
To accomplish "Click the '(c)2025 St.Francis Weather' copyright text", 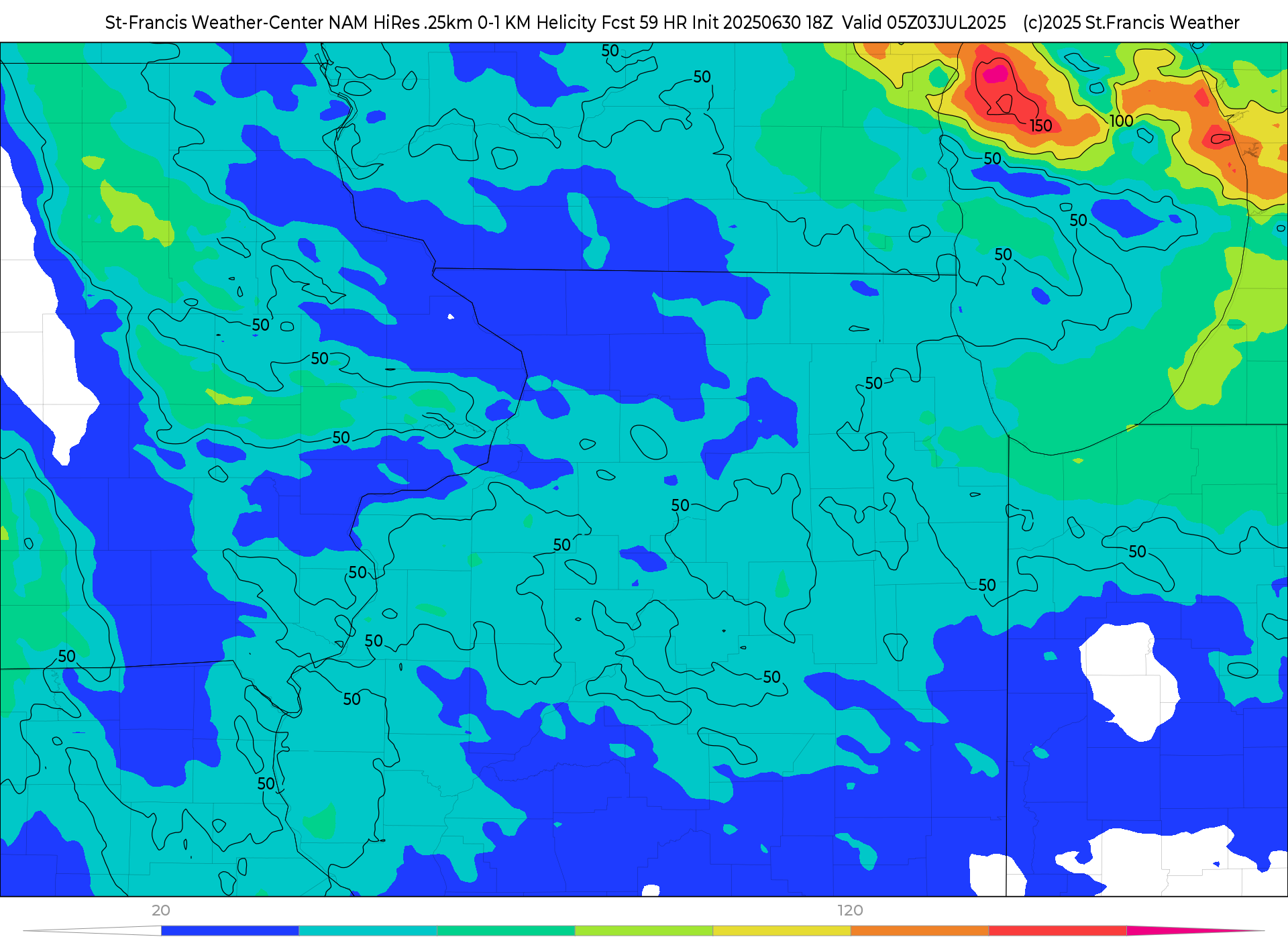I will 1131,23.
